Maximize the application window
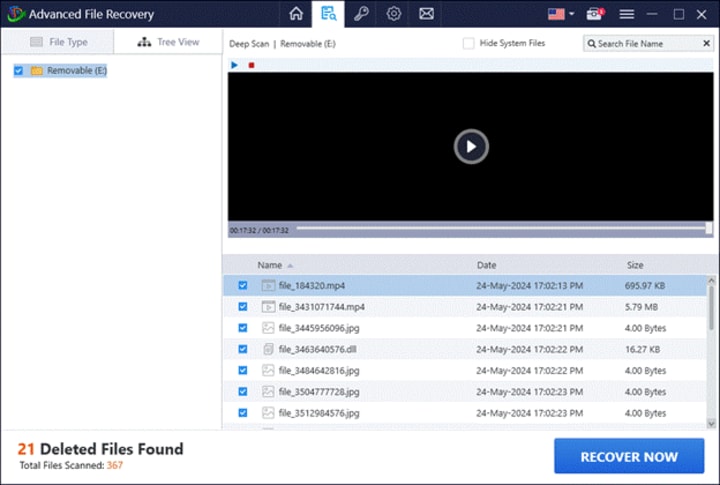Screen dimensions: 720x485 click(679, 14)
